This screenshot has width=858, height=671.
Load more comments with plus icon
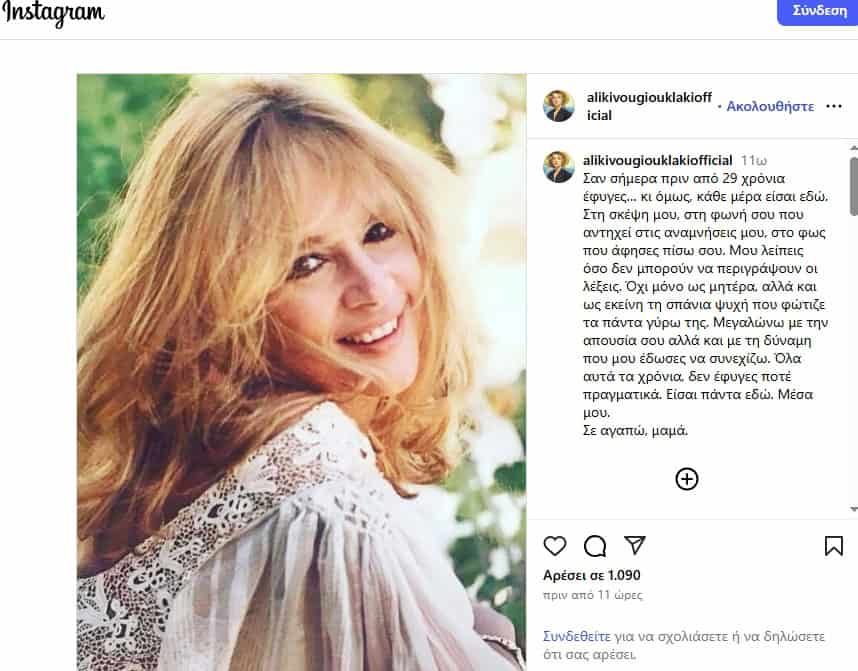(687, 479)
